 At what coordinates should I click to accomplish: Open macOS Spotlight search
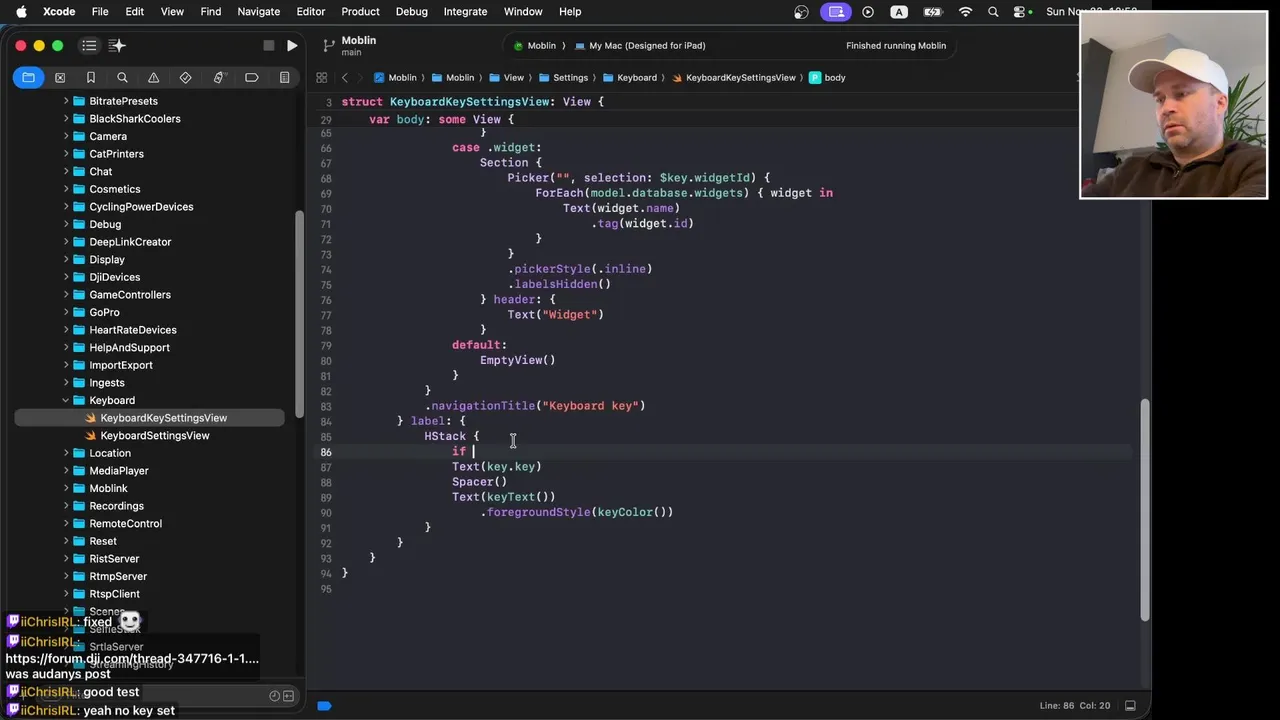(993, 12)
